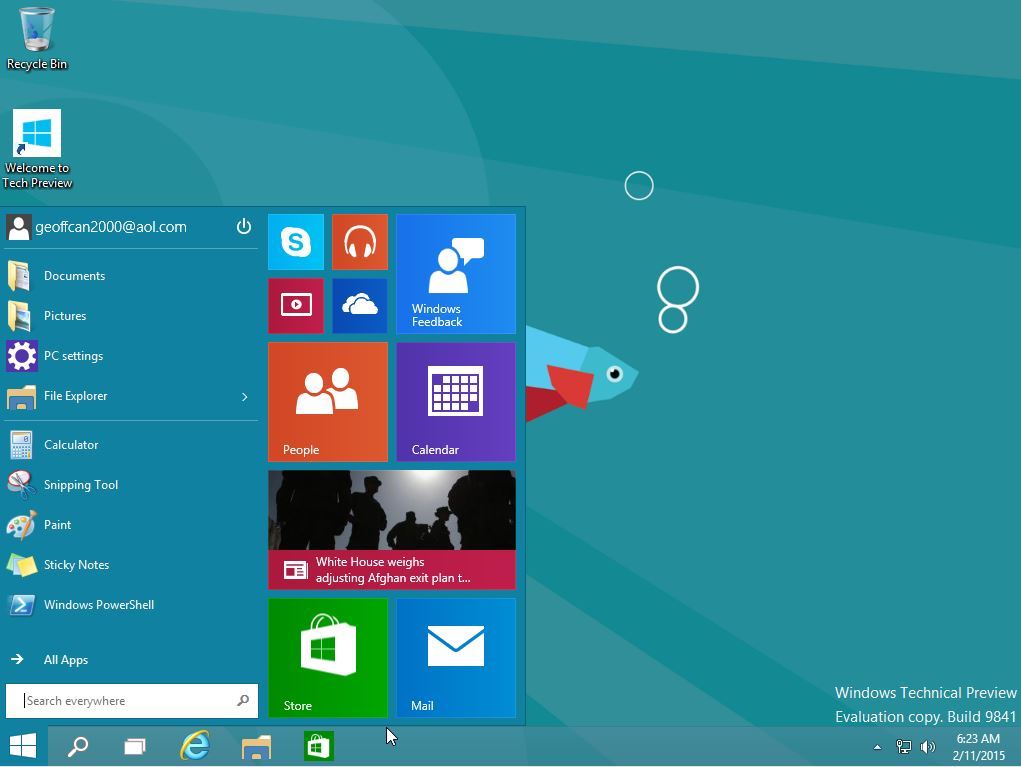Launch Internet Explorer from the taskbar
Viewport: 1021px width, 767px height.
pos(195,746)
